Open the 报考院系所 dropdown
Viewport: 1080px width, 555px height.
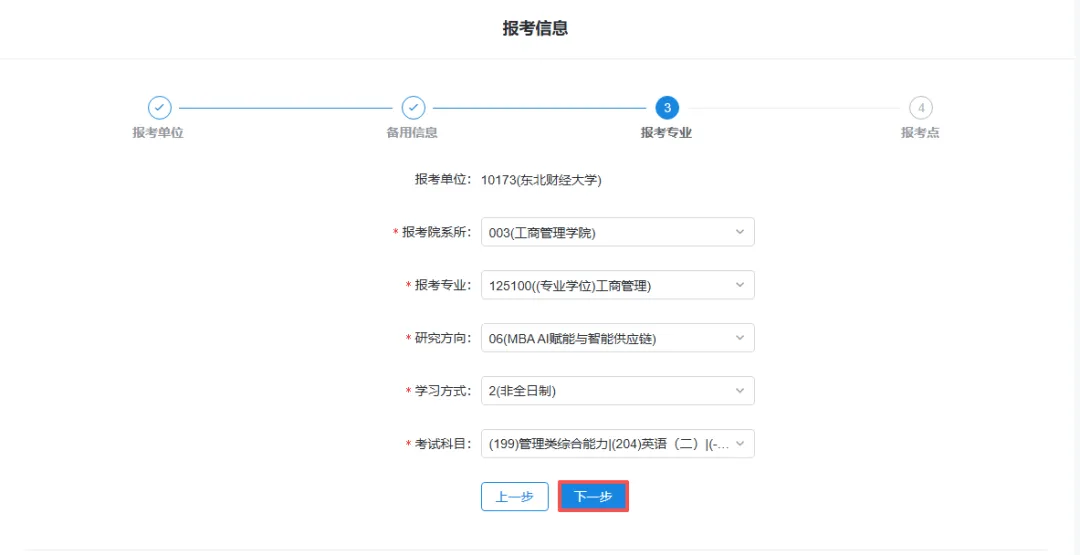point(618,232)
